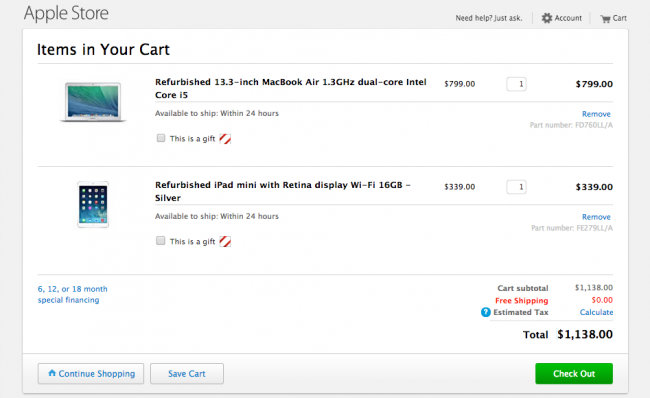This screenshot has width=650, height=398.
Task: Click the Estimated Tax help question icon
Action: click(485, 312)
